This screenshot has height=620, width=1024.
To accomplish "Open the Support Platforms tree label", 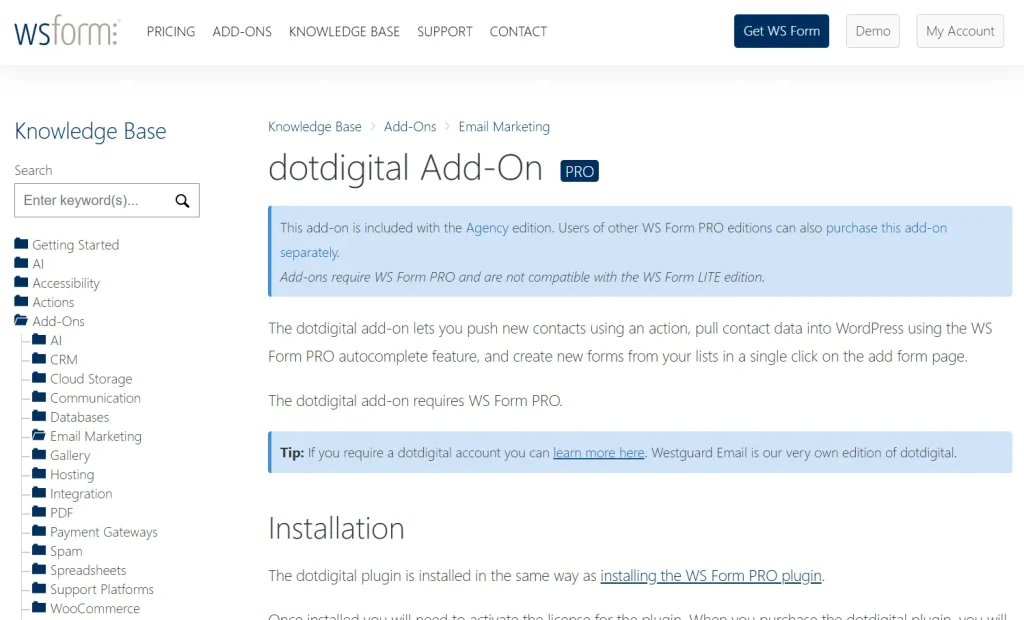I will pos(102,589).
